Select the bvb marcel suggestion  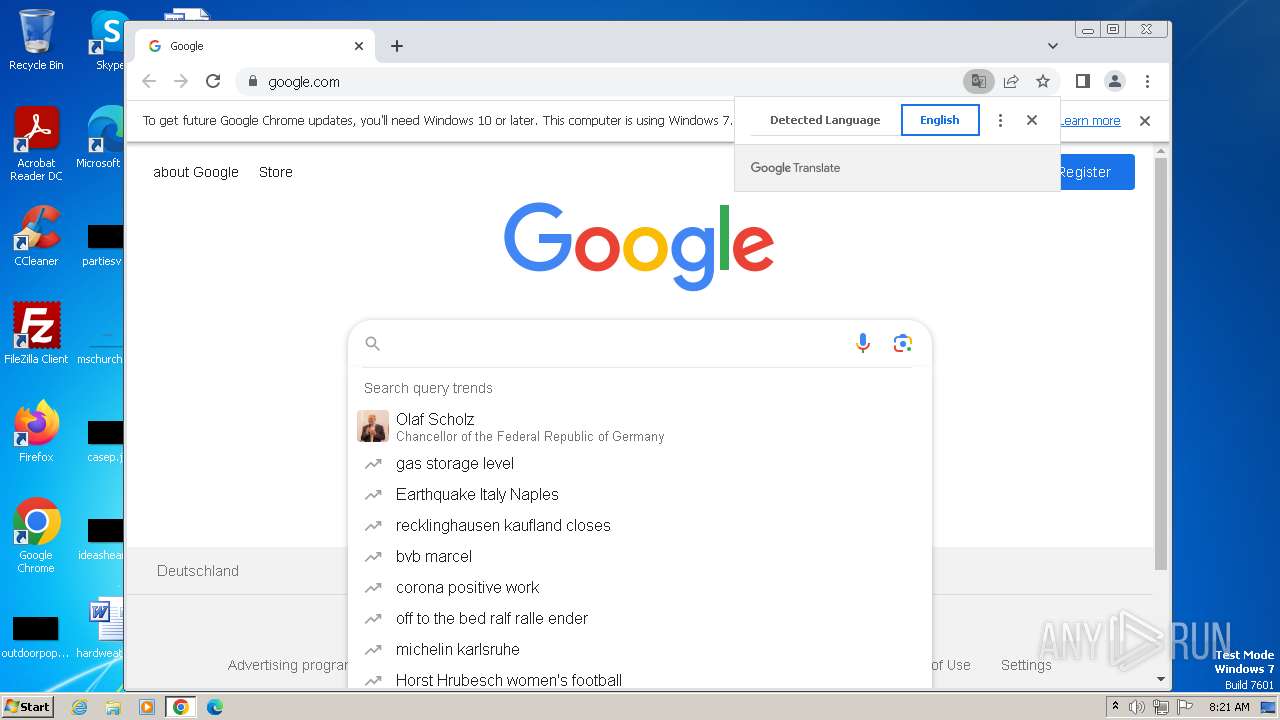(640, 556)
